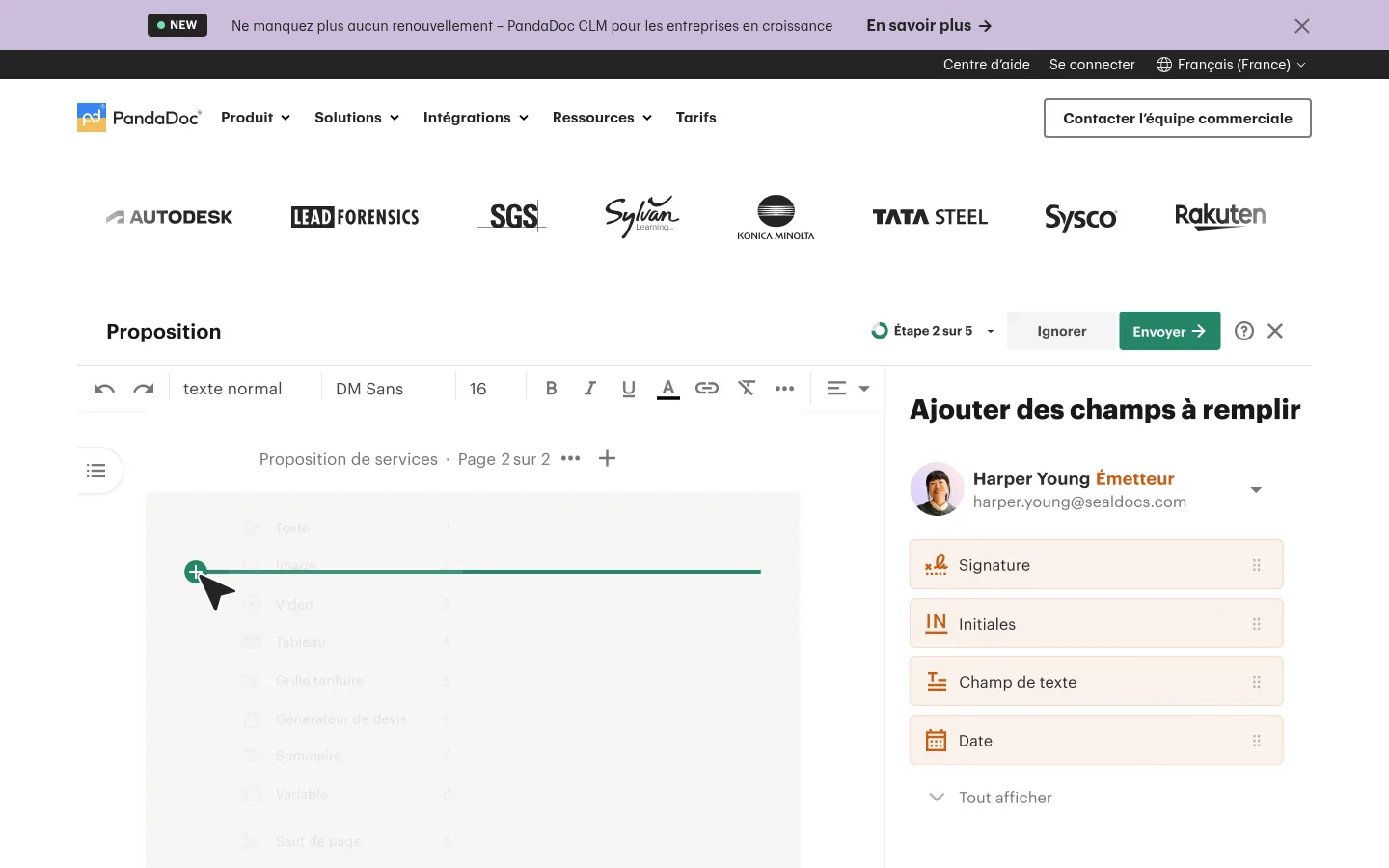Screen dimensions: 1389x868
Task: Click the En savoir plus link
Action: tap(929, 26)
